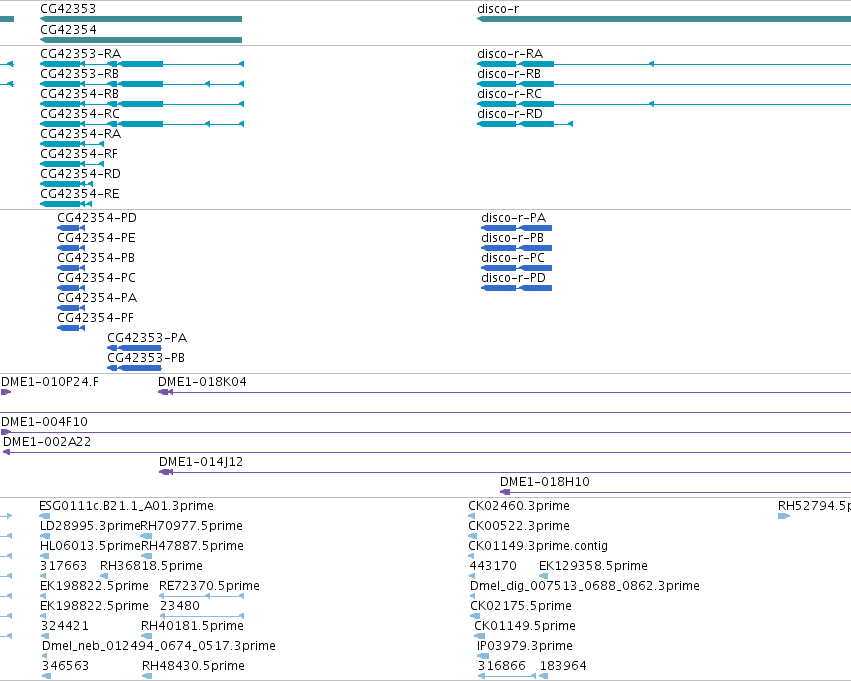Select clone DME1-010P24.F
Image resolution: width=851 pixels, height=681 pixels.
pyautogui.click(x=6, y=392)
